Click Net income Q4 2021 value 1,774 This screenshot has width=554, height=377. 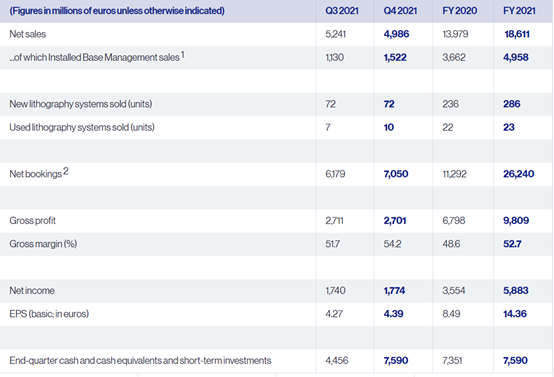point(394,290)
